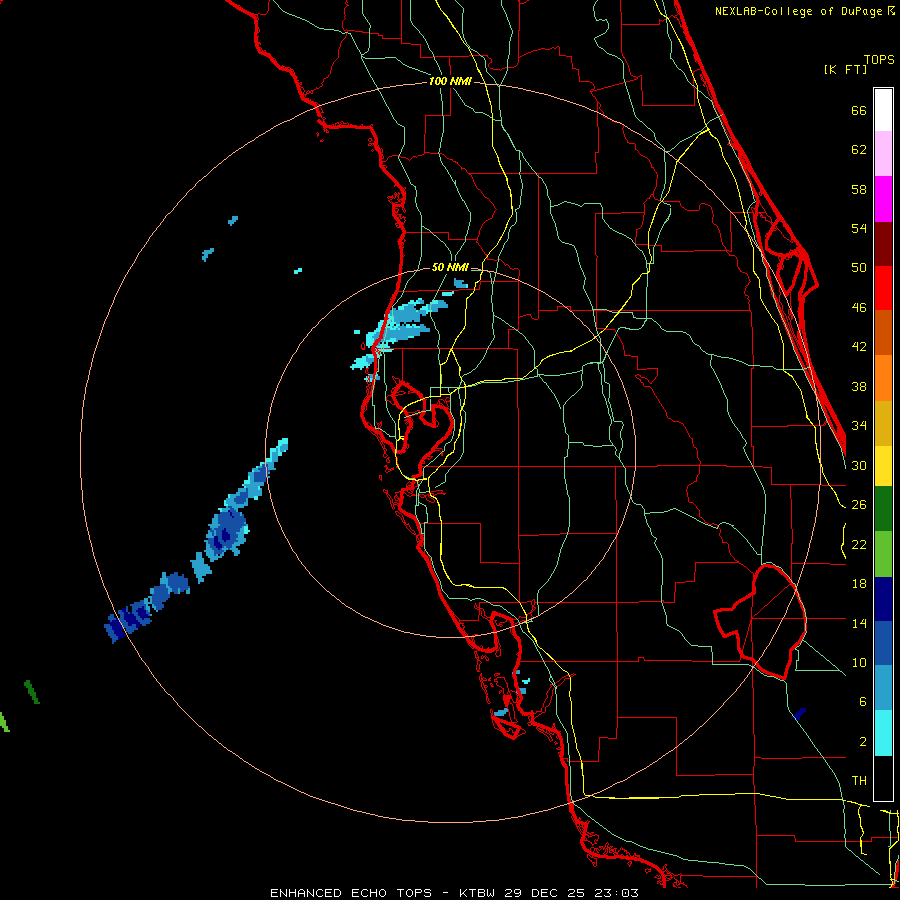
Task: Click the yellow 30 kft legend swatch
Action: point(883,465)
